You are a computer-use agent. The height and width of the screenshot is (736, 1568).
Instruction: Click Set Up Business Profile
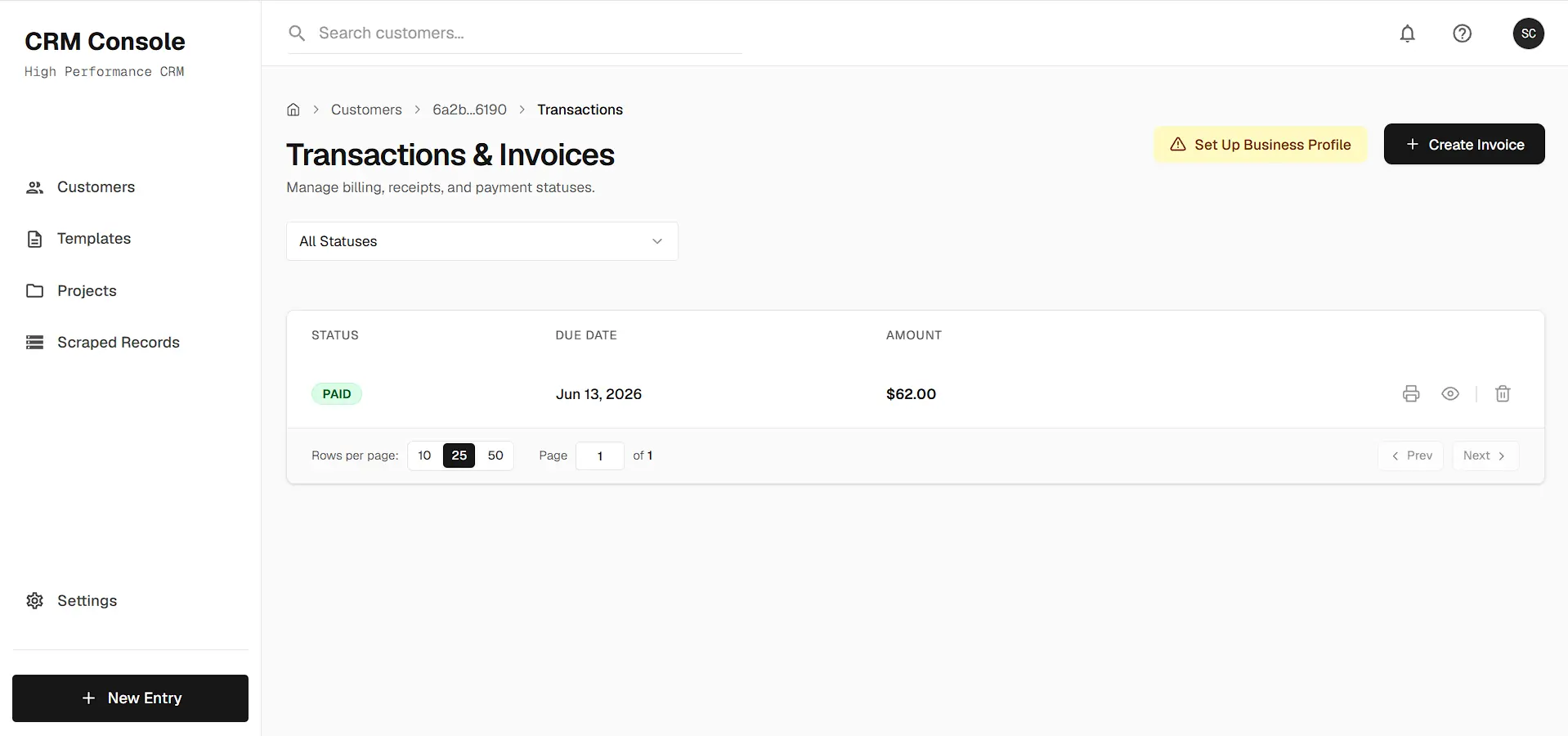tap(1261, 145)
